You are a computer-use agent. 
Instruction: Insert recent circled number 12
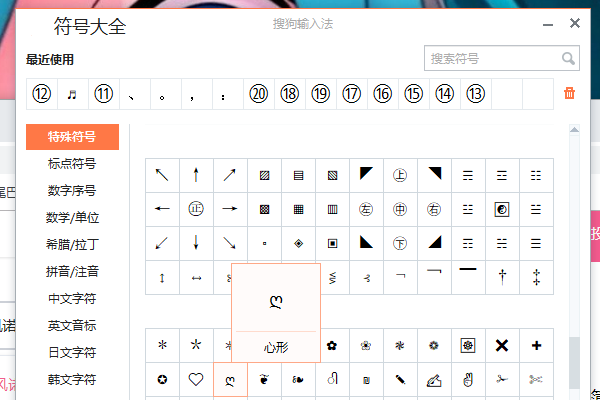pos(42,94)
